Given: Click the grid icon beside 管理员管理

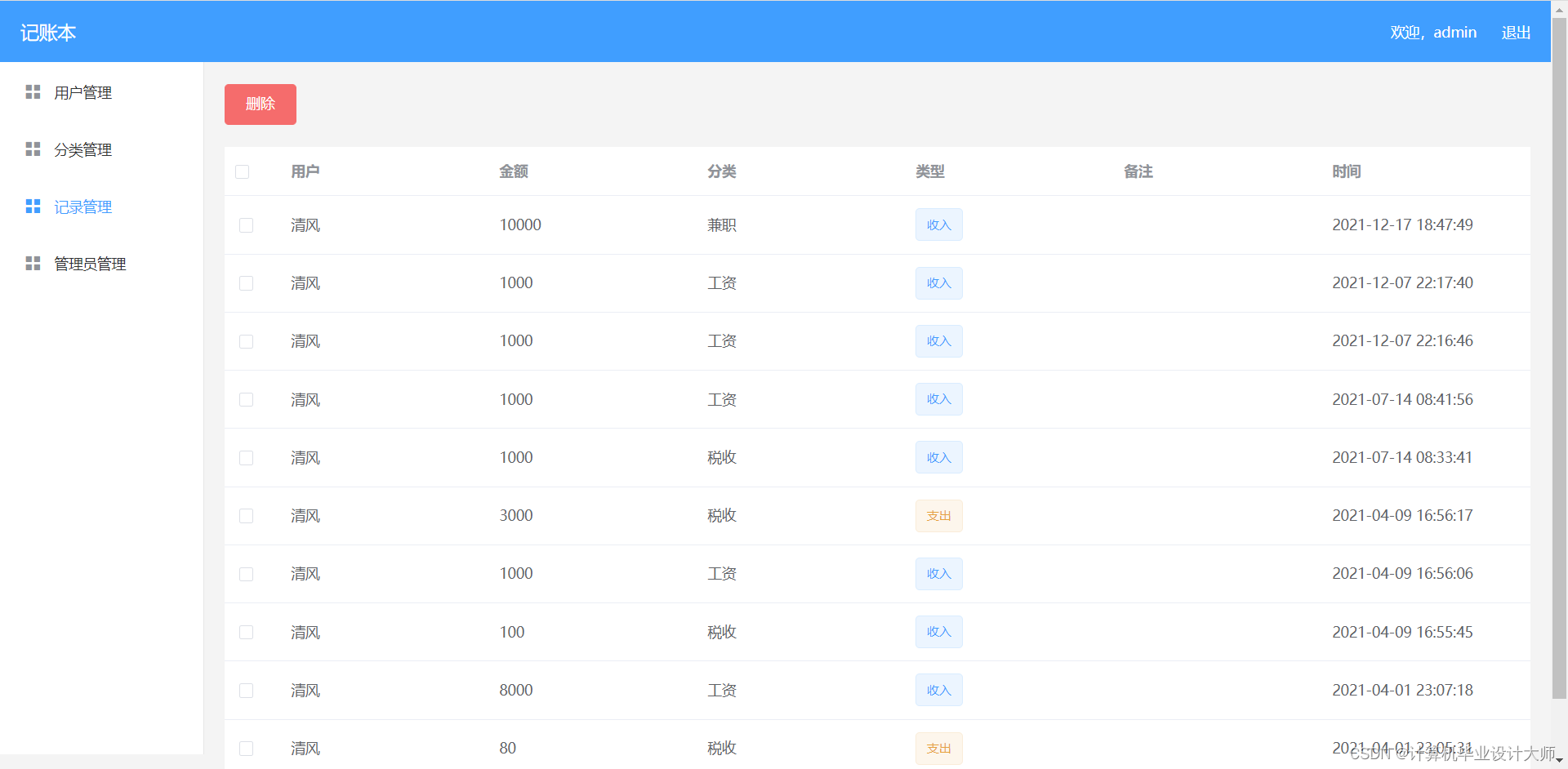Looking at the screenshot, I should coord(33,264).
